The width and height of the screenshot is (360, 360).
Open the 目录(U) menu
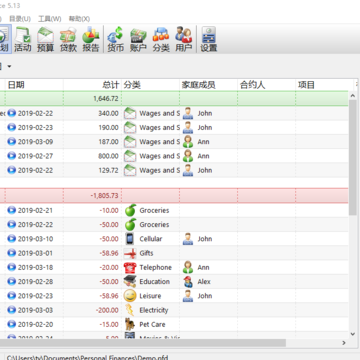click(20, 19)
